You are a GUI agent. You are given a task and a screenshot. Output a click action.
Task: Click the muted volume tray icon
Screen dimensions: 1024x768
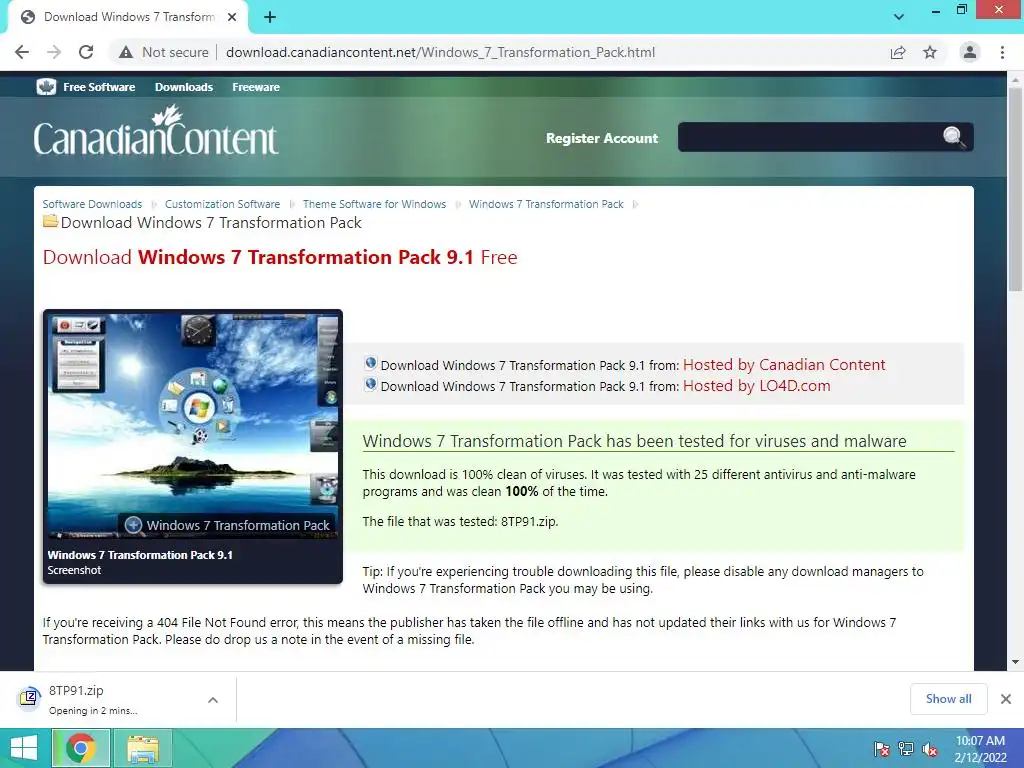[930, 748]
